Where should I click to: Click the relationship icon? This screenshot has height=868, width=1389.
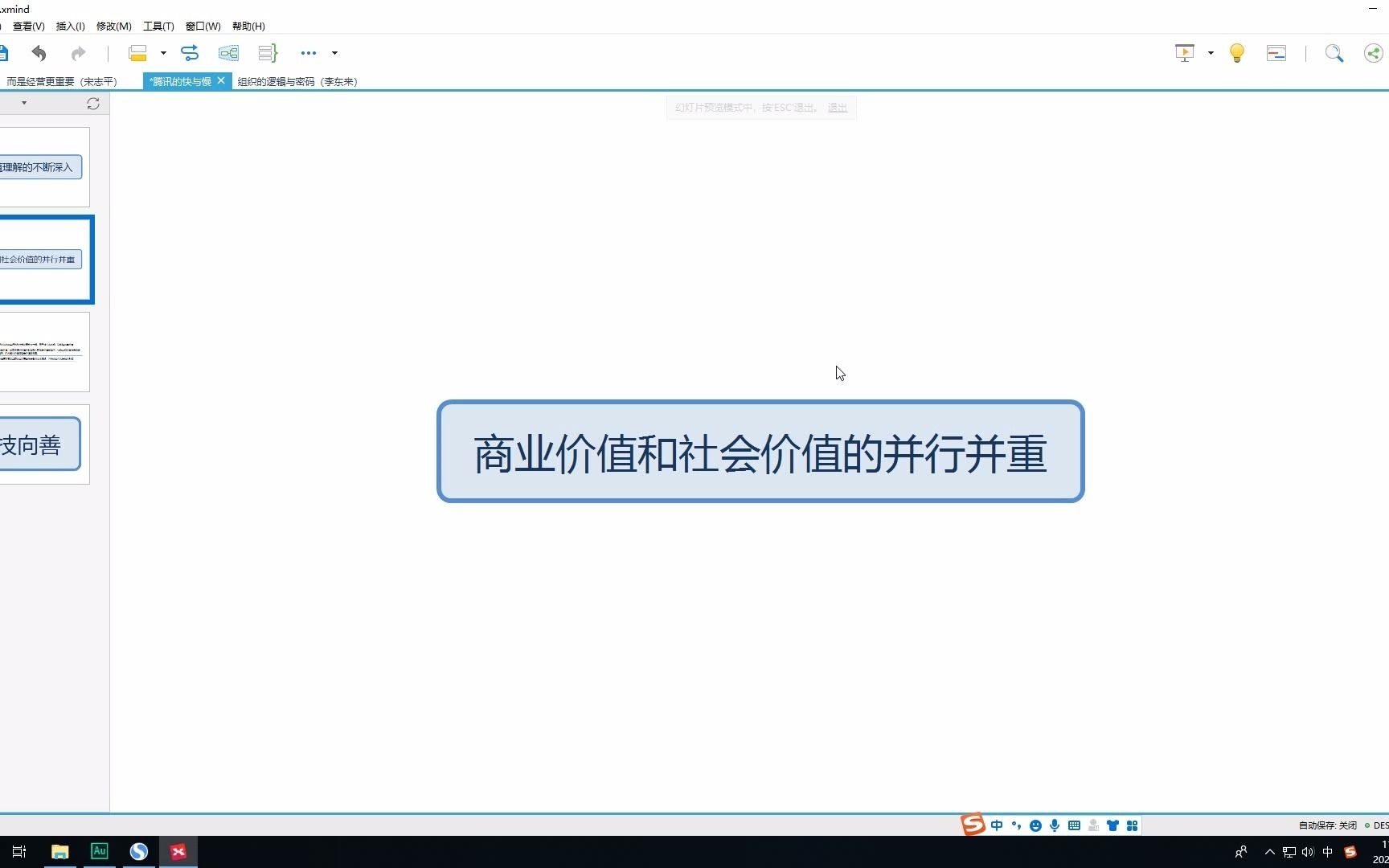pyautogui.click(x=190, y=53)
